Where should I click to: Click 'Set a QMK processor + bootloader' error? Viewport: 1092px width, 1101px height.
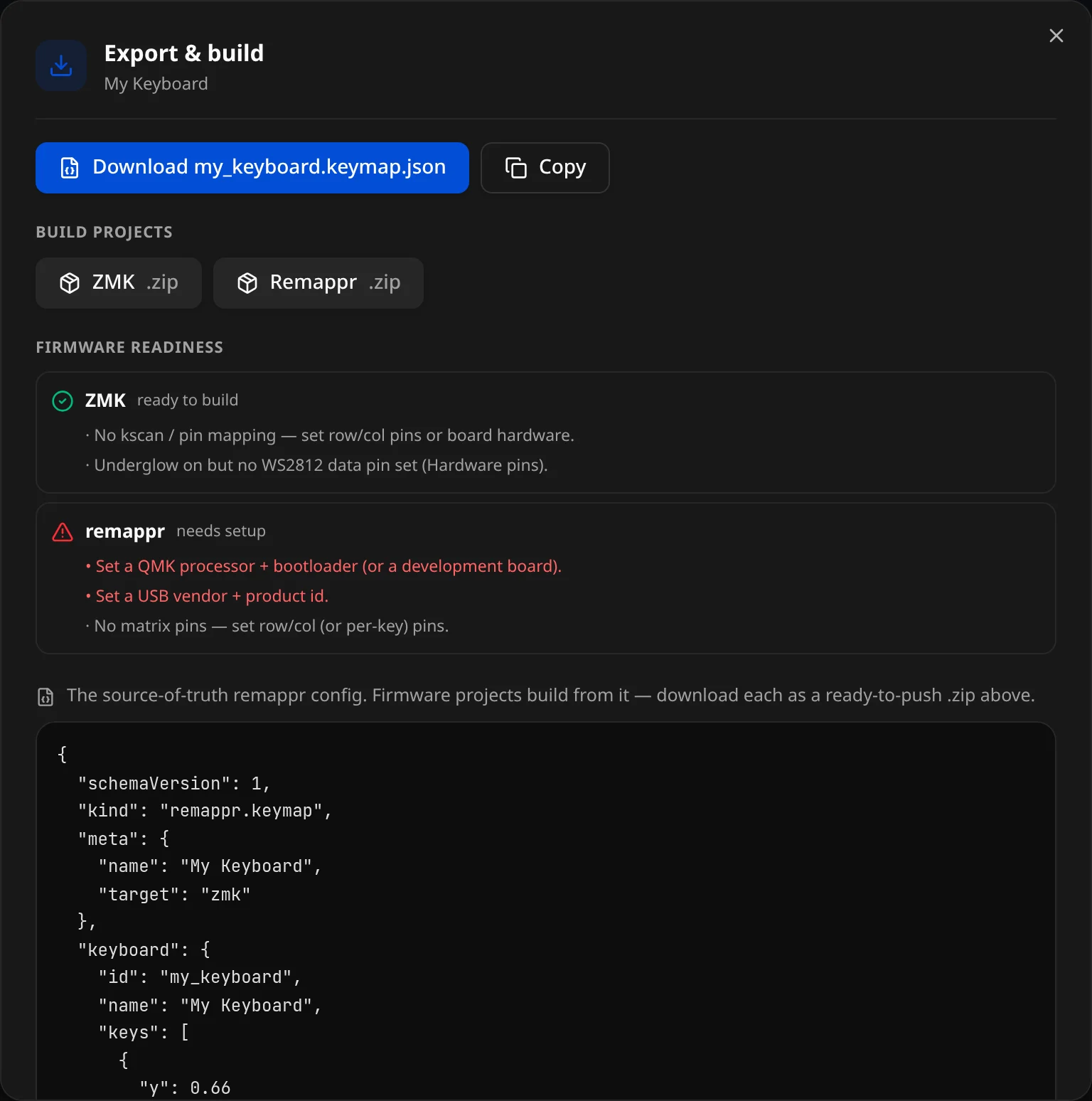tap(323, 566)
